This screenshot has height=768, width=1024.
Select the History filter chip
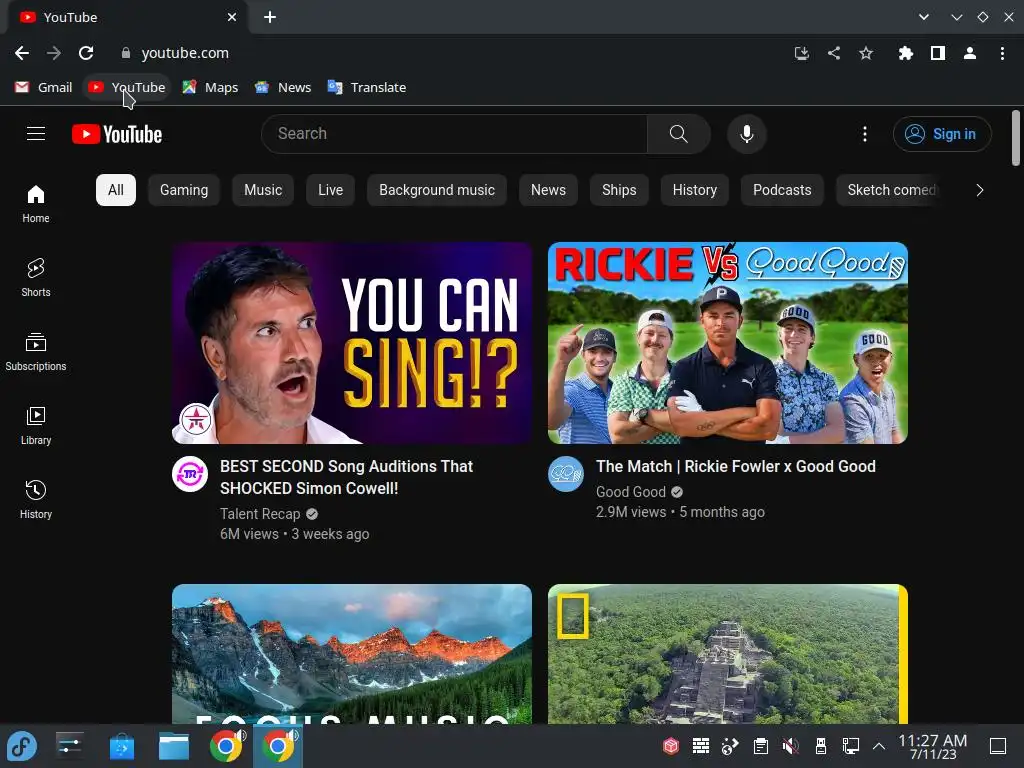tap(695, 190)
